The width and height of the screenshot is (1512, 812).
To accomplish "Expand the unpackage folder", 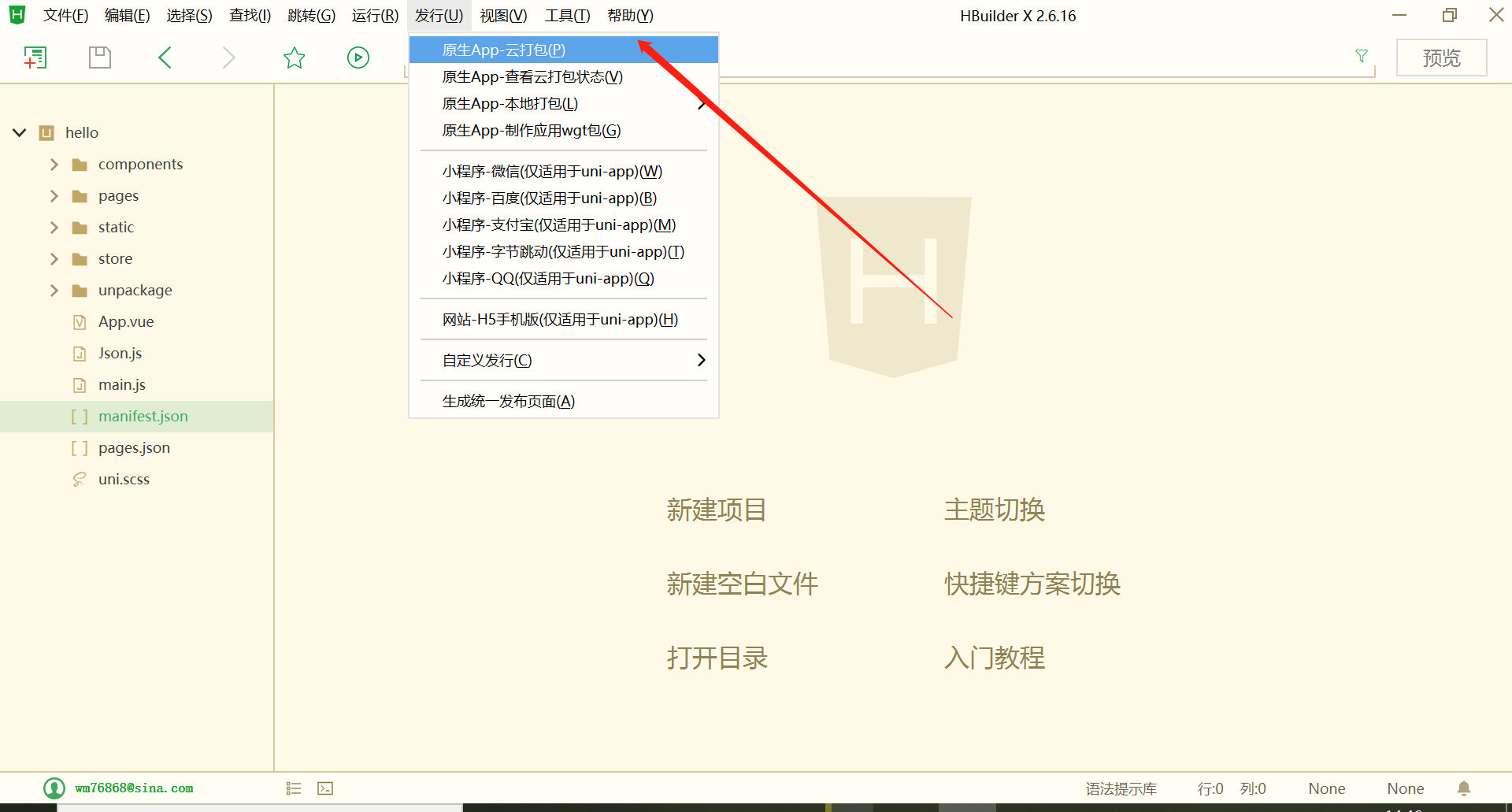I will [54, 291].
